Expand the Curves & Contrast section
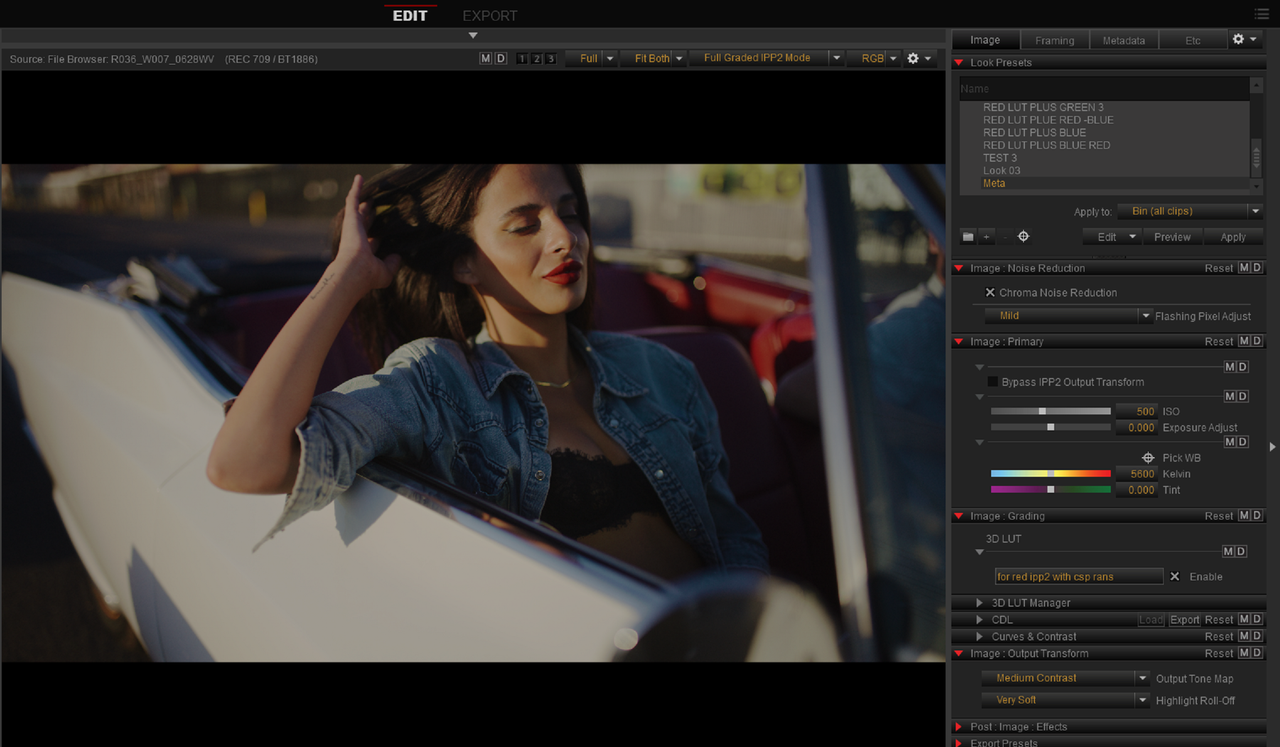 pos(980,637)
